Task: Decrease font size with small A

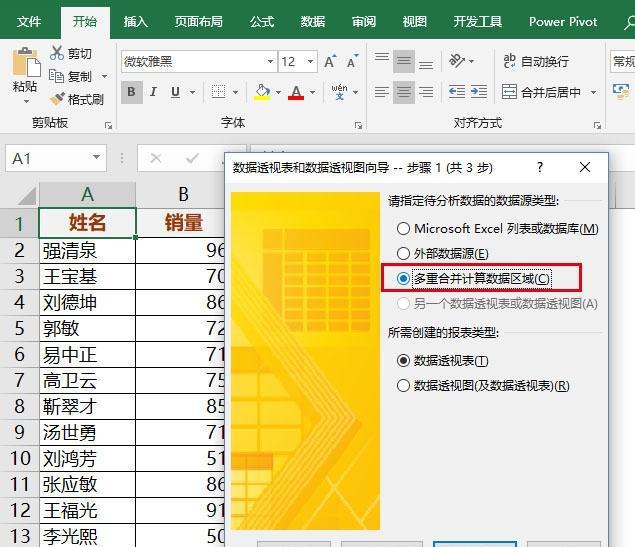Action: (352, 62)
